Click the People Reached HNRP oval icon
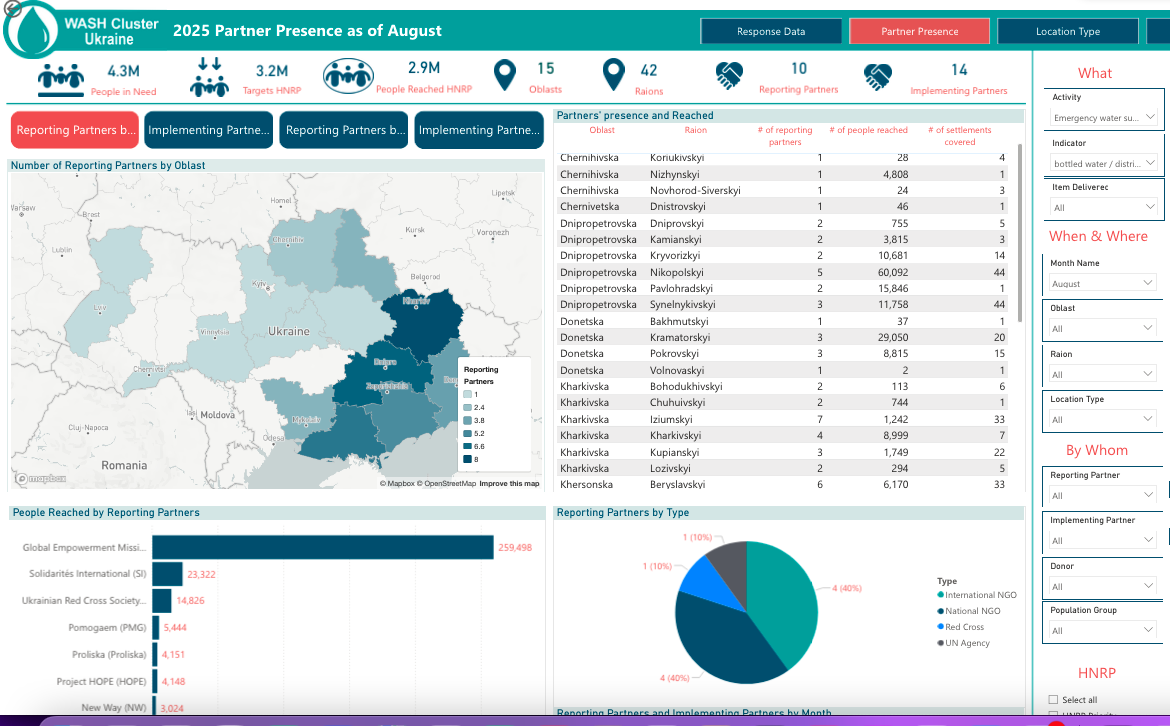This screenshot has width=1170, height=726. point(348,76)
